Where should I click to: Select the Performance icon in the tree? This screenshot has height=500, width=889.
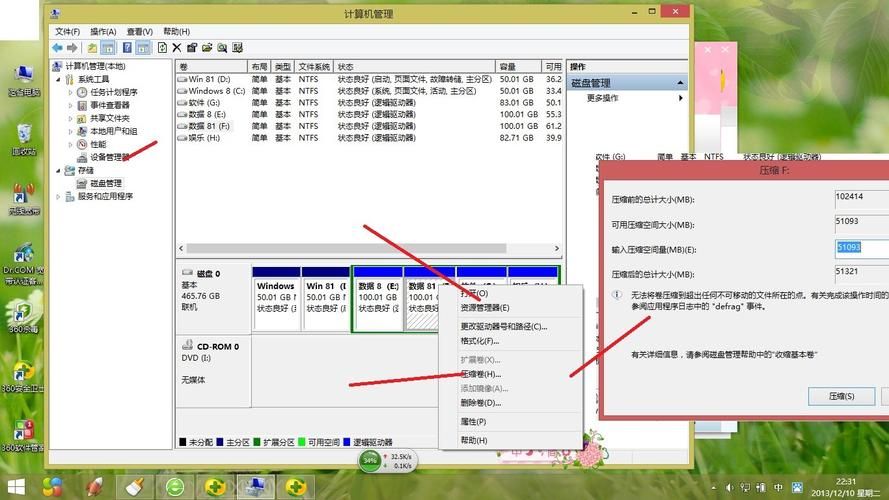[x=82, y=145]
